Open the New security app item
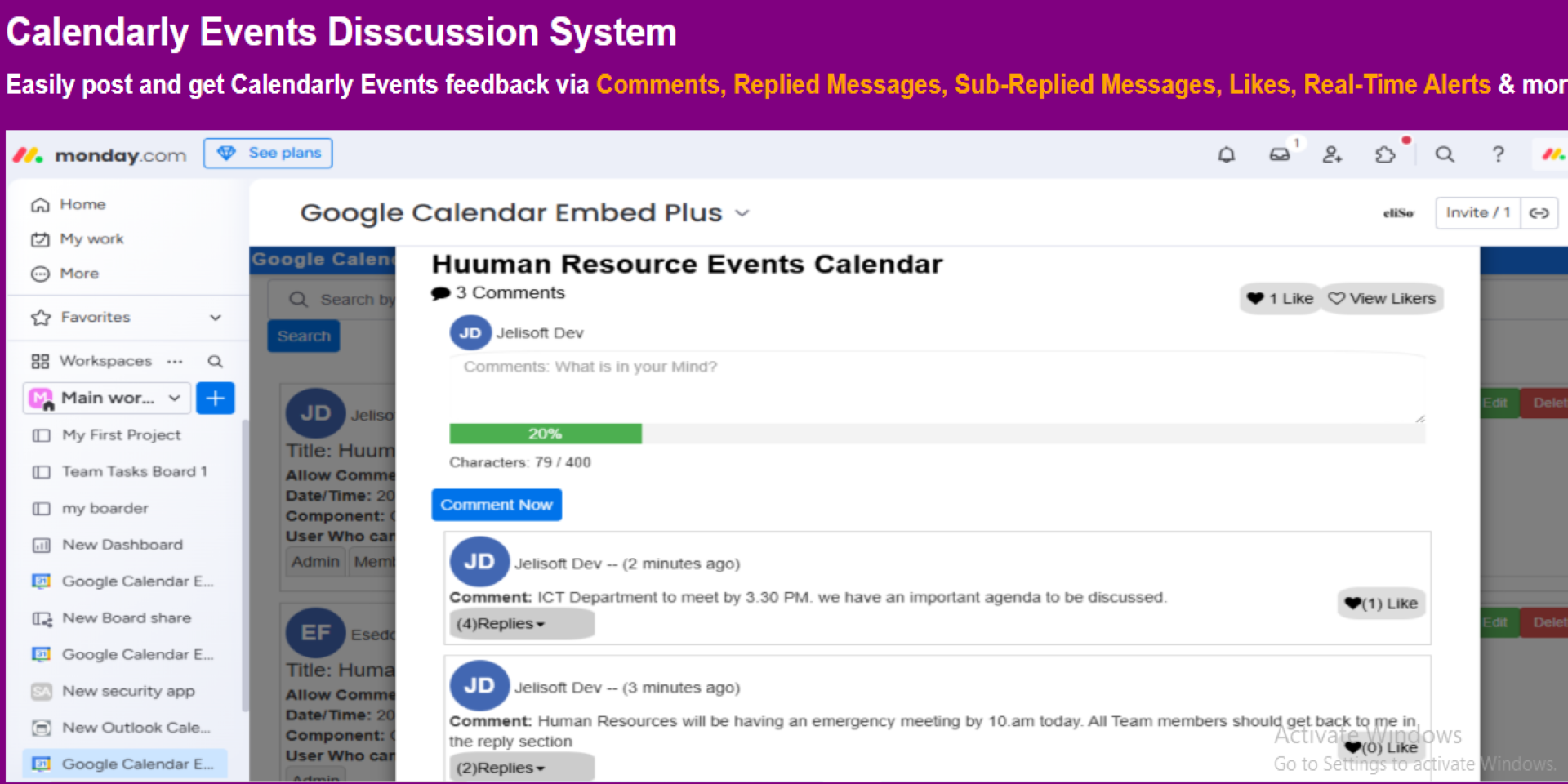This screenshot has width=1568, height=784. pos(128,691)
